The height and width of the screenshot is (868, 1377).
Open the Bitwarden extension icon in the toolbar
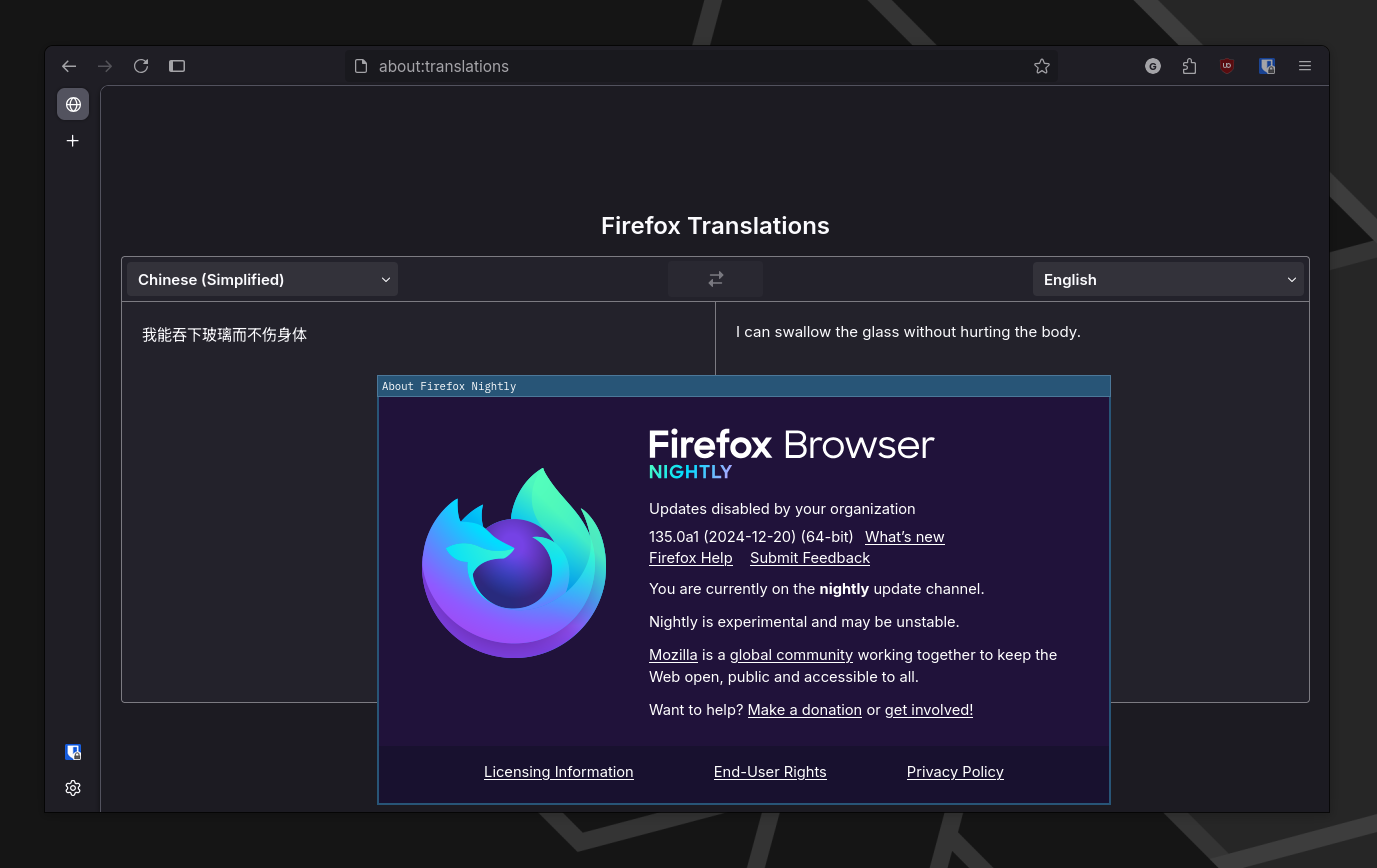point(1267,66)
